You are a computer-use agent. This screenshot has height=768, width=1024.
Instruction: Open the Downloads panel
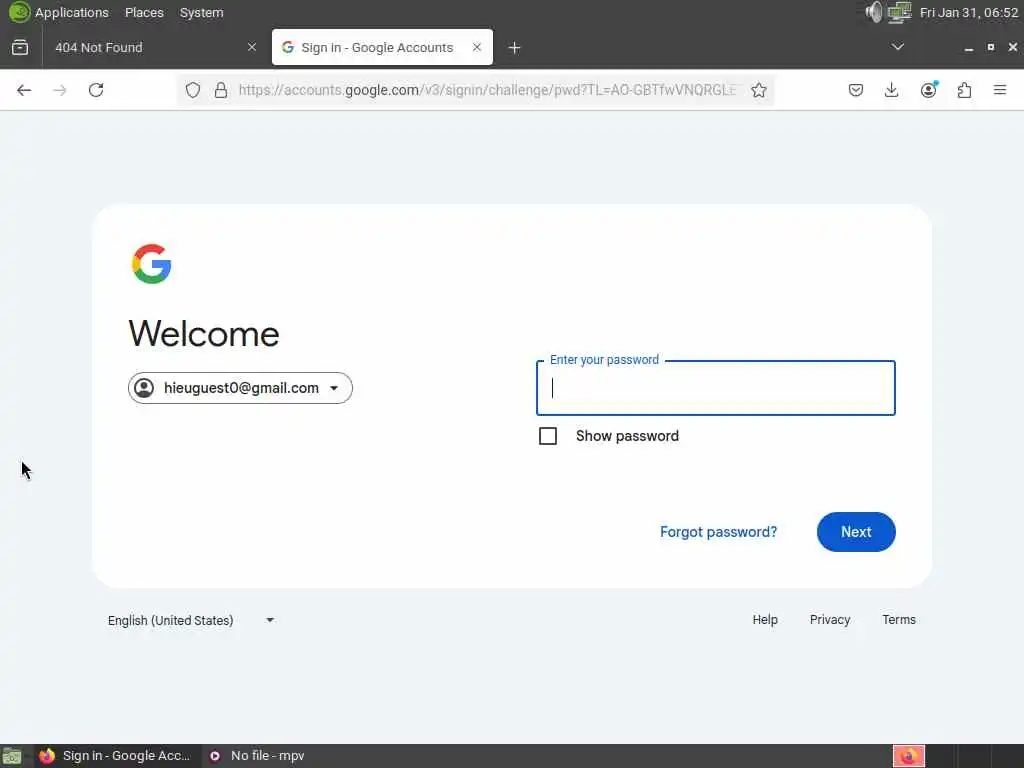[891, 90]
